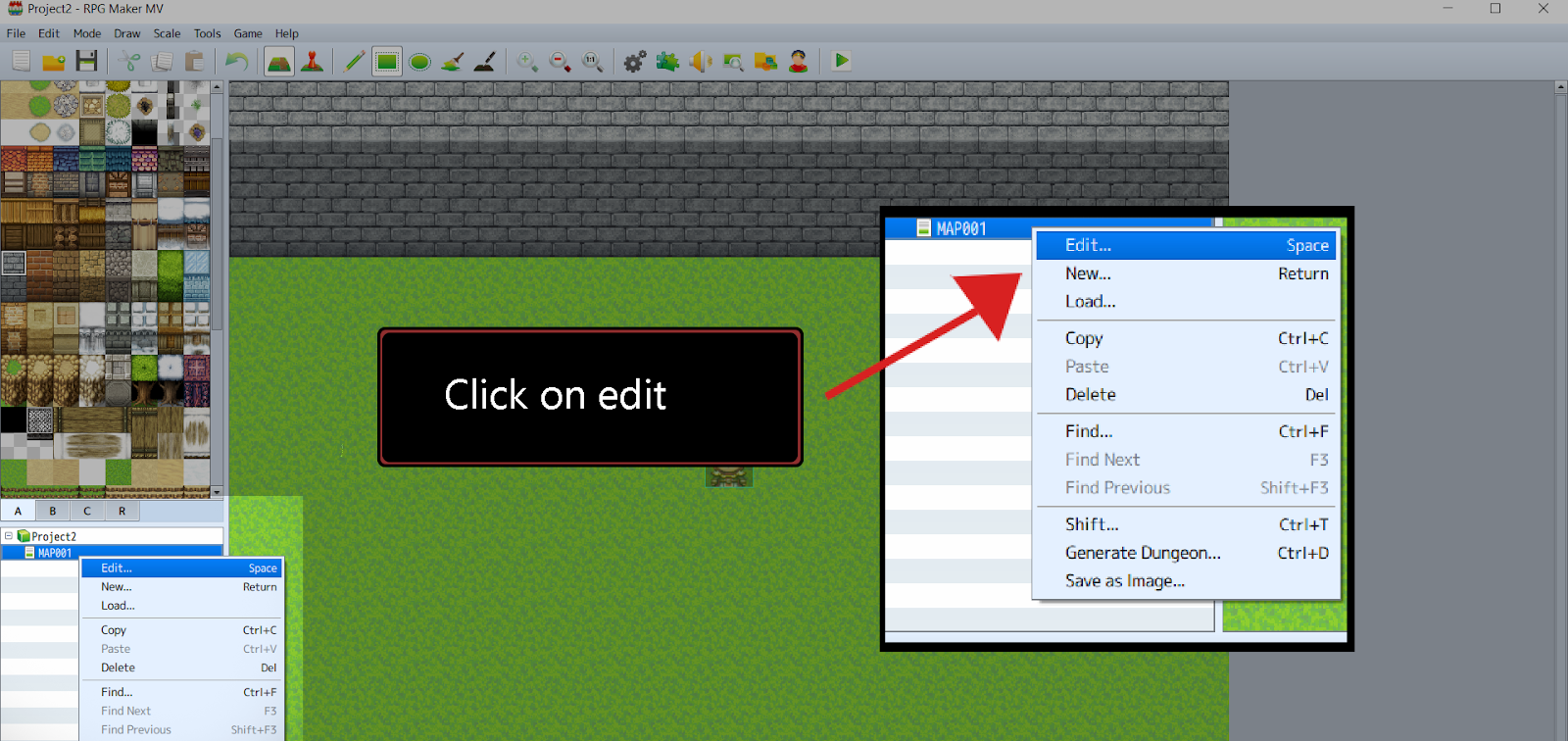1568x741 pixels.
Task: Open the Event Searcher icon
Action: [733, 61]
